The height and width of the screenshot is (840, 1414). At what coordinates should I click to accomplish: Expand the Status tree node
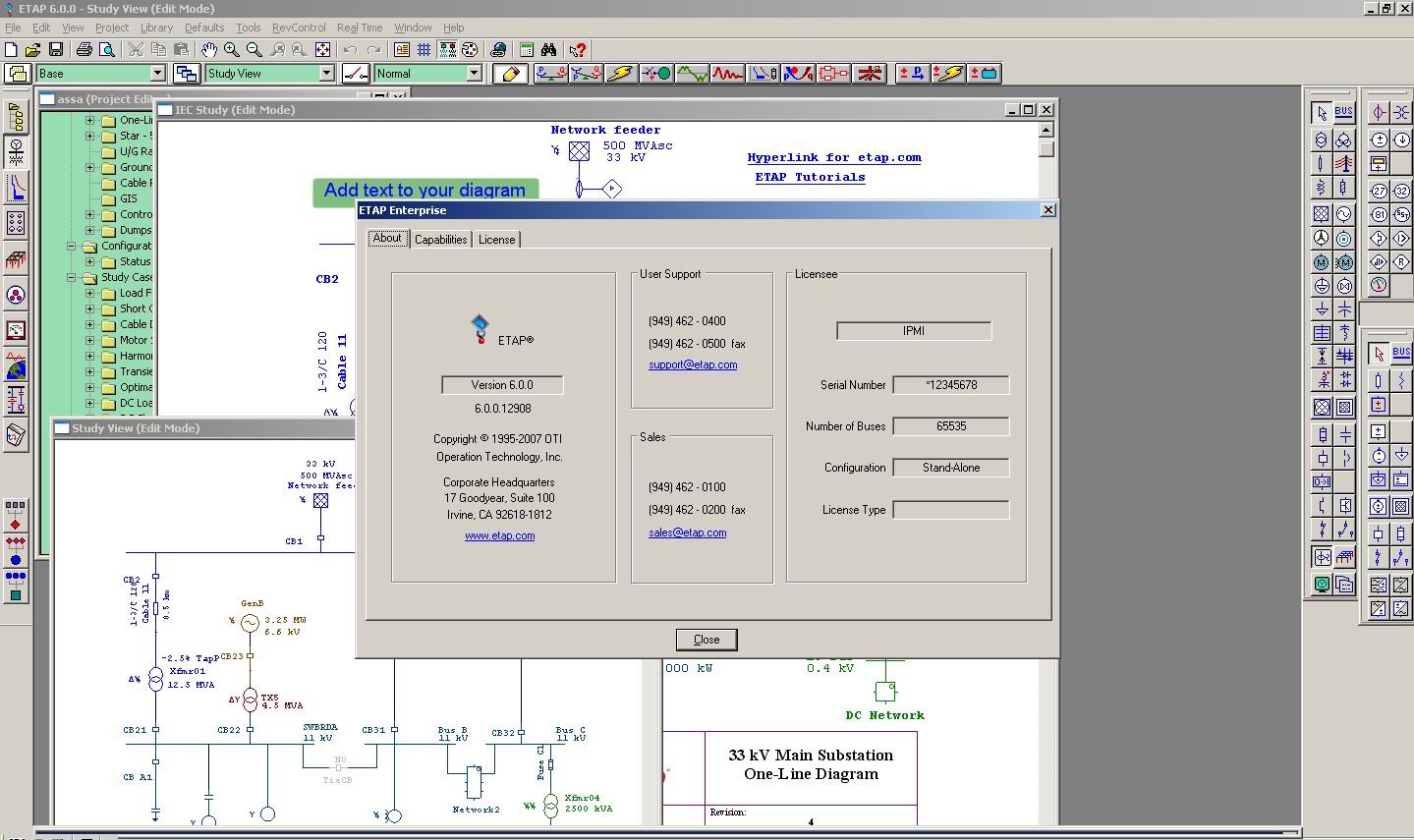point(89,261)
